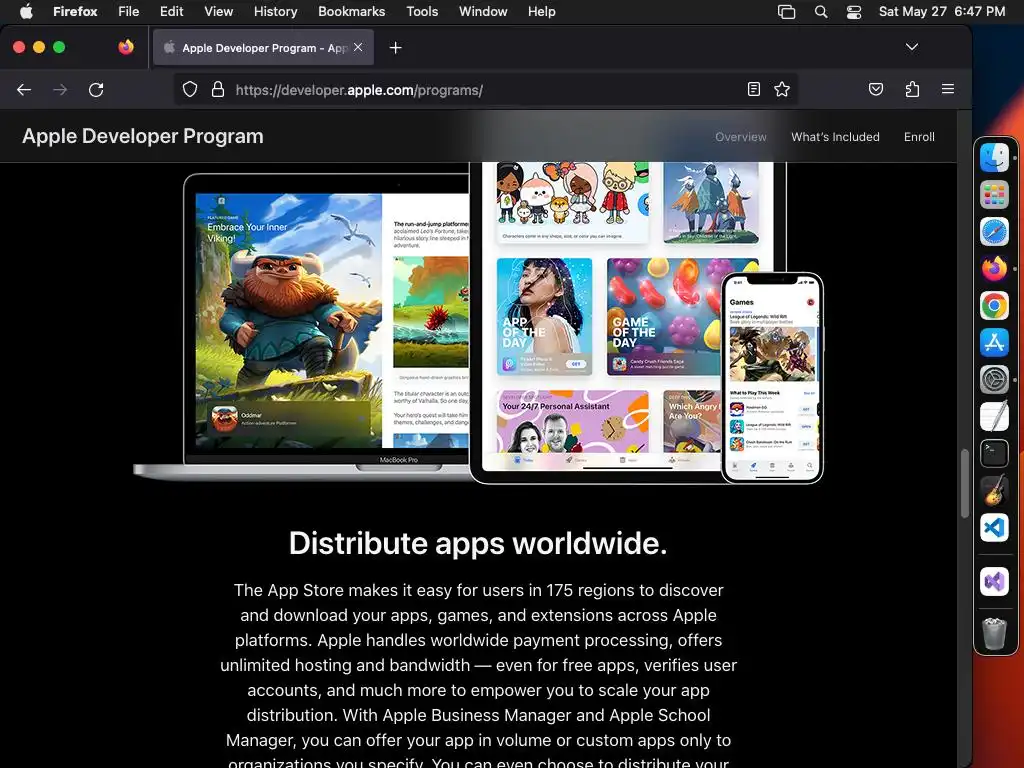Open the Trash in the Dock
Screen dimensions: 1024x768
994,633
